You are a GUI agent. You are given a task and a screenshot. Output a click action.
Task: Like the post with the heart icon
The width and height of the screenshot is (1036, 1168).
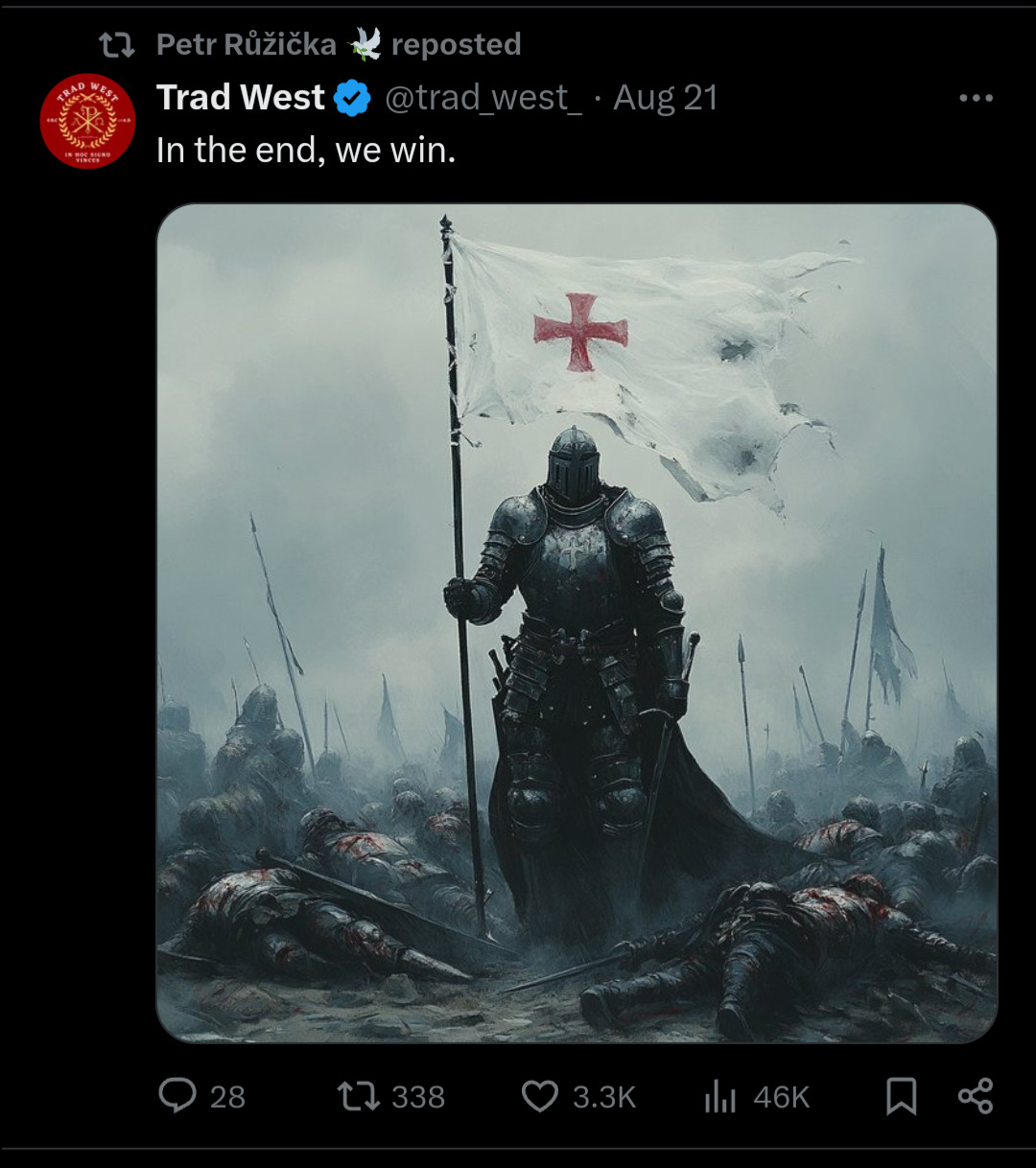coord(539,1095)
